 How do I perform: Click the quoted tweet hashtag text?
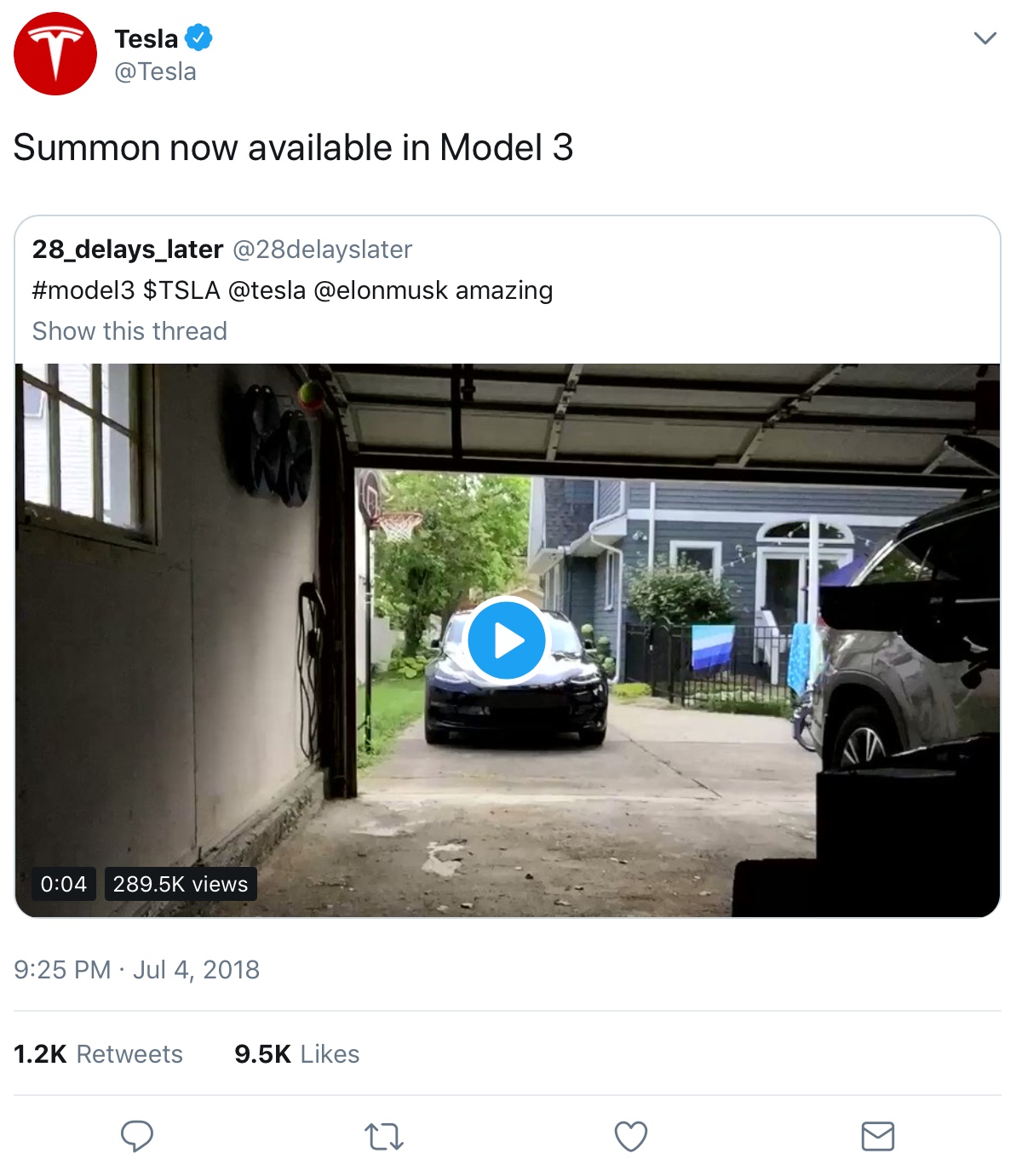pos(83,291)
